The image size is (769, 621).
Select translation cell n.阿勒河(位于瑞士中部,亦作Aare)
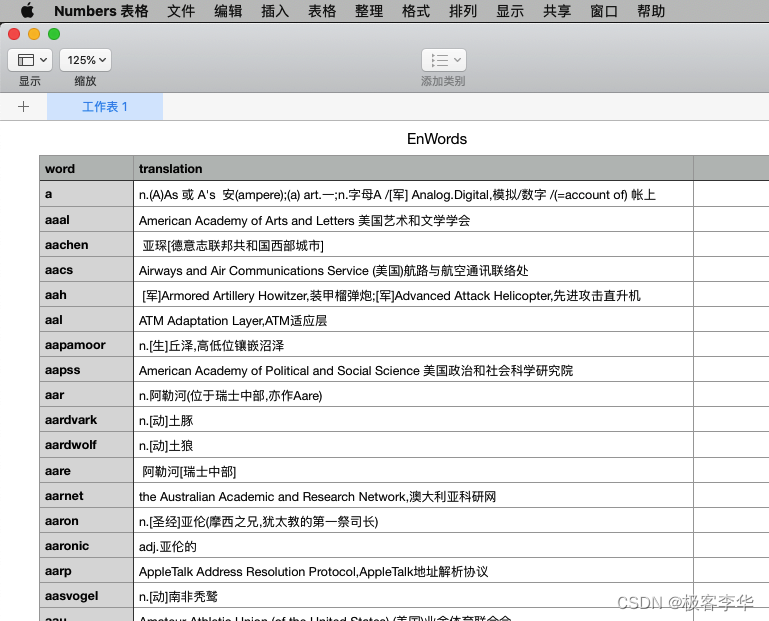(413, 394)
